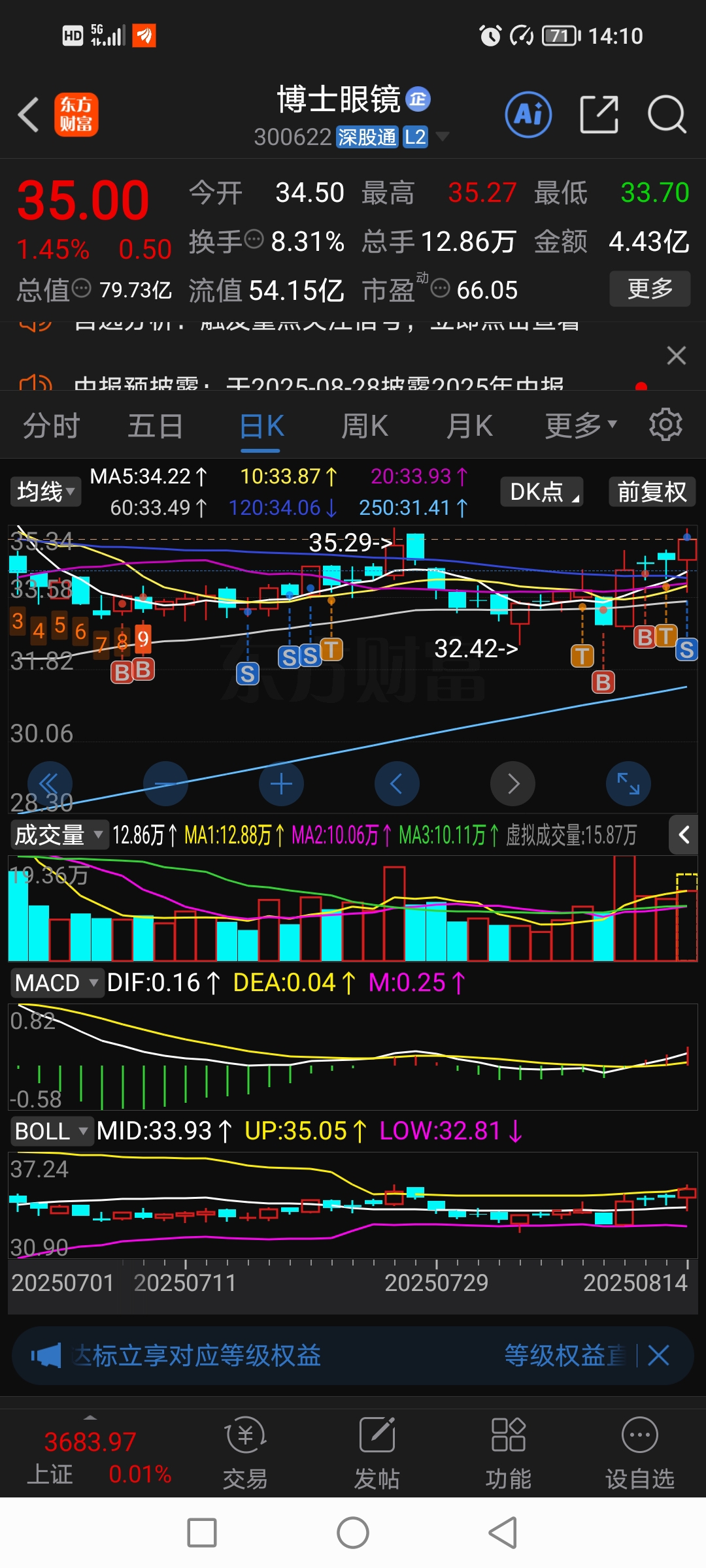Zoom in chart with plus button
The image size is (706, 1568).
281,783
